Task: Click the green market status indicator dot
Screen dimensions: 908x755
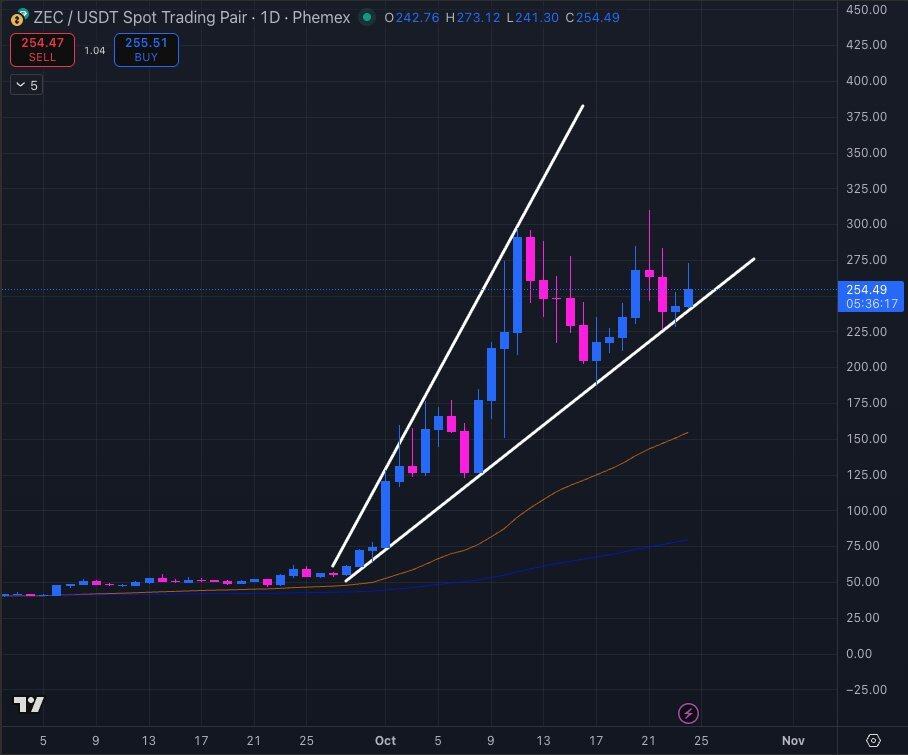Action: [x=367, y=17]
